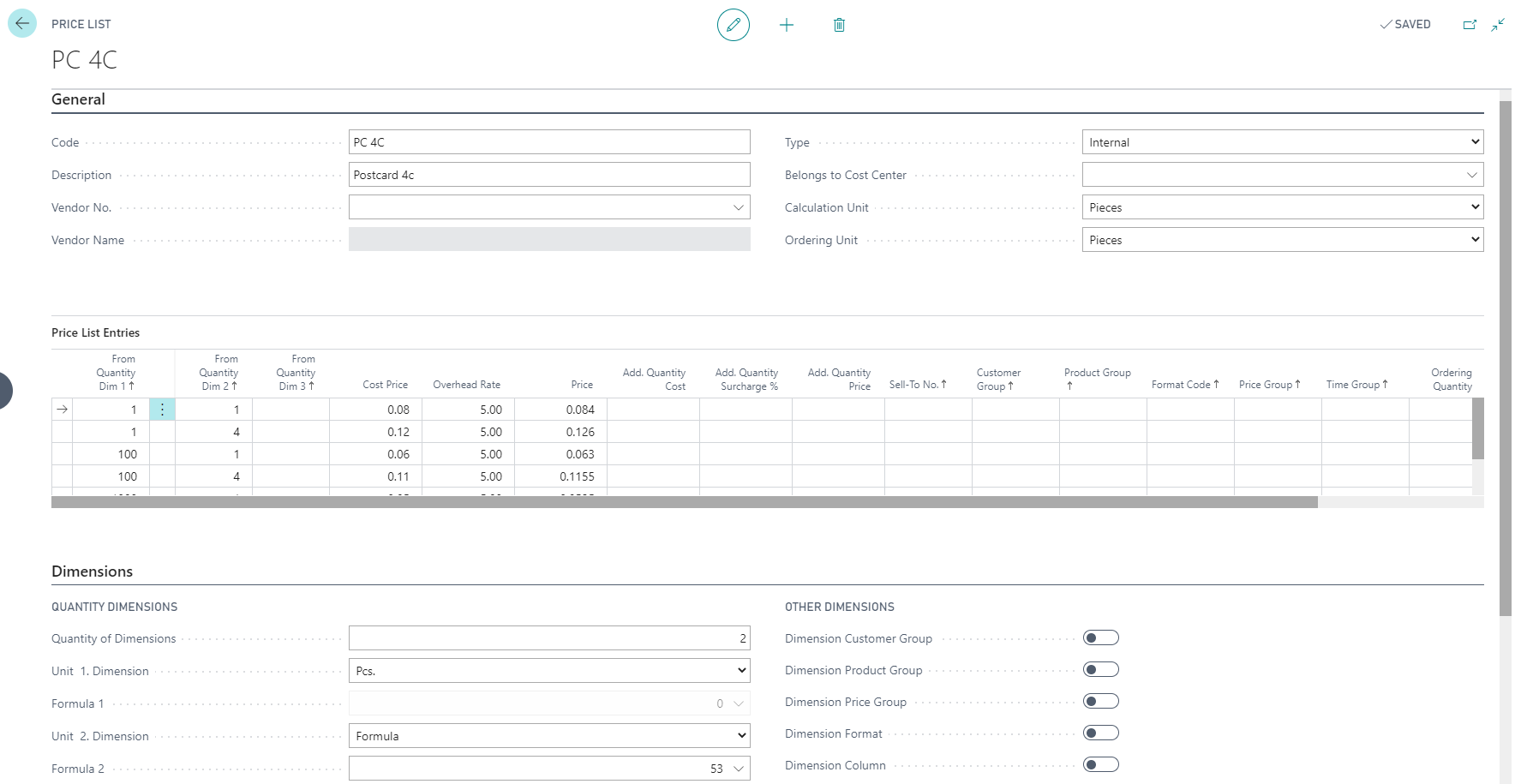This screenshot has width=1515, height=784.
Task: Click the SAVED status indicator
Action: pyautogui.click(x=1405, y=25)
